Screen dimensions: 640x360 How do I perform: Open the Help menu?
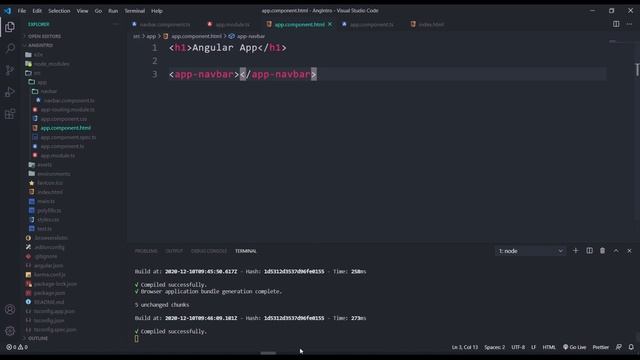point(157,11)
